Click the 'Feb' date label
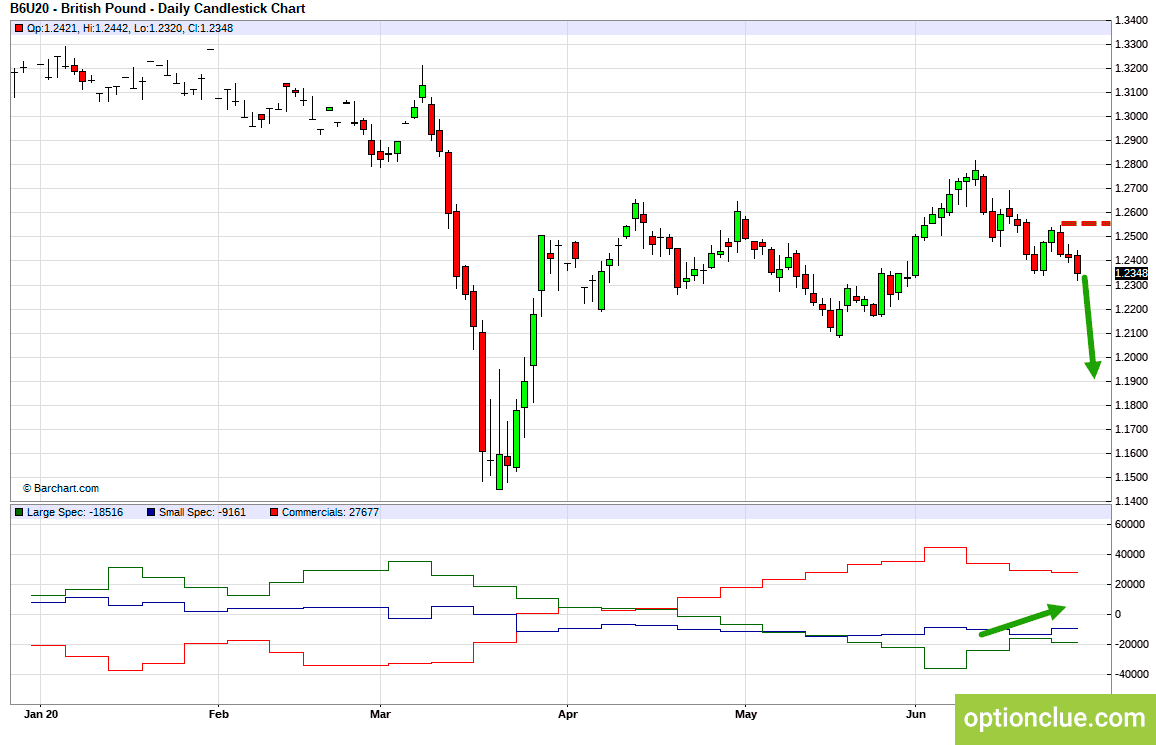1156x745 pixels. click(x=219, y=714)
